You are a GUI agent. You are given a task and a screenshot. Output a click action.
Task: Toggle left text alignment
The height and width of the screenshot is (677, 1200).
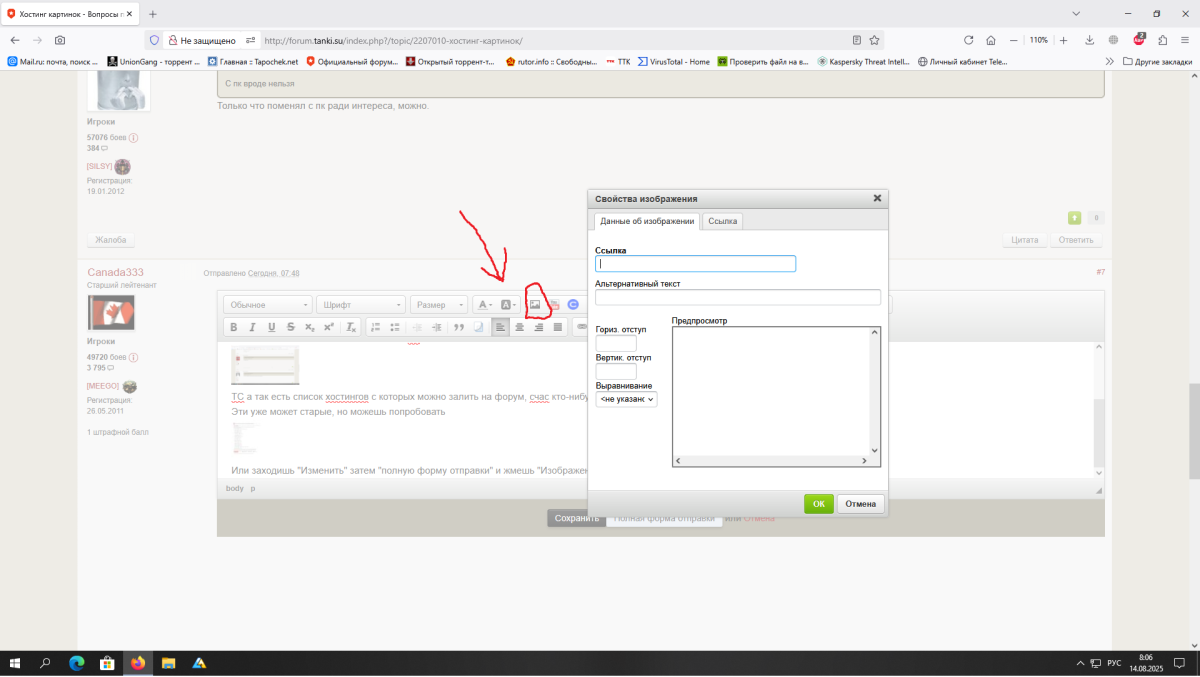coord(501,327)
